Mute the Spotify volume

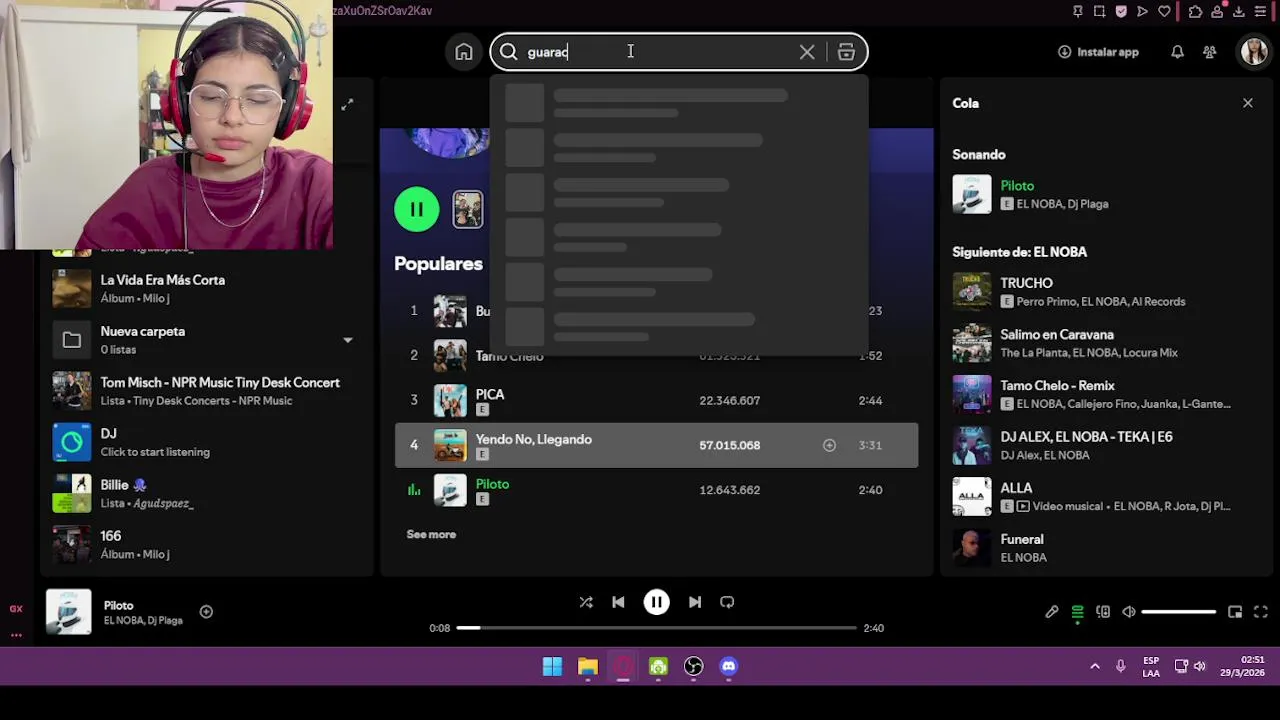1129,612
